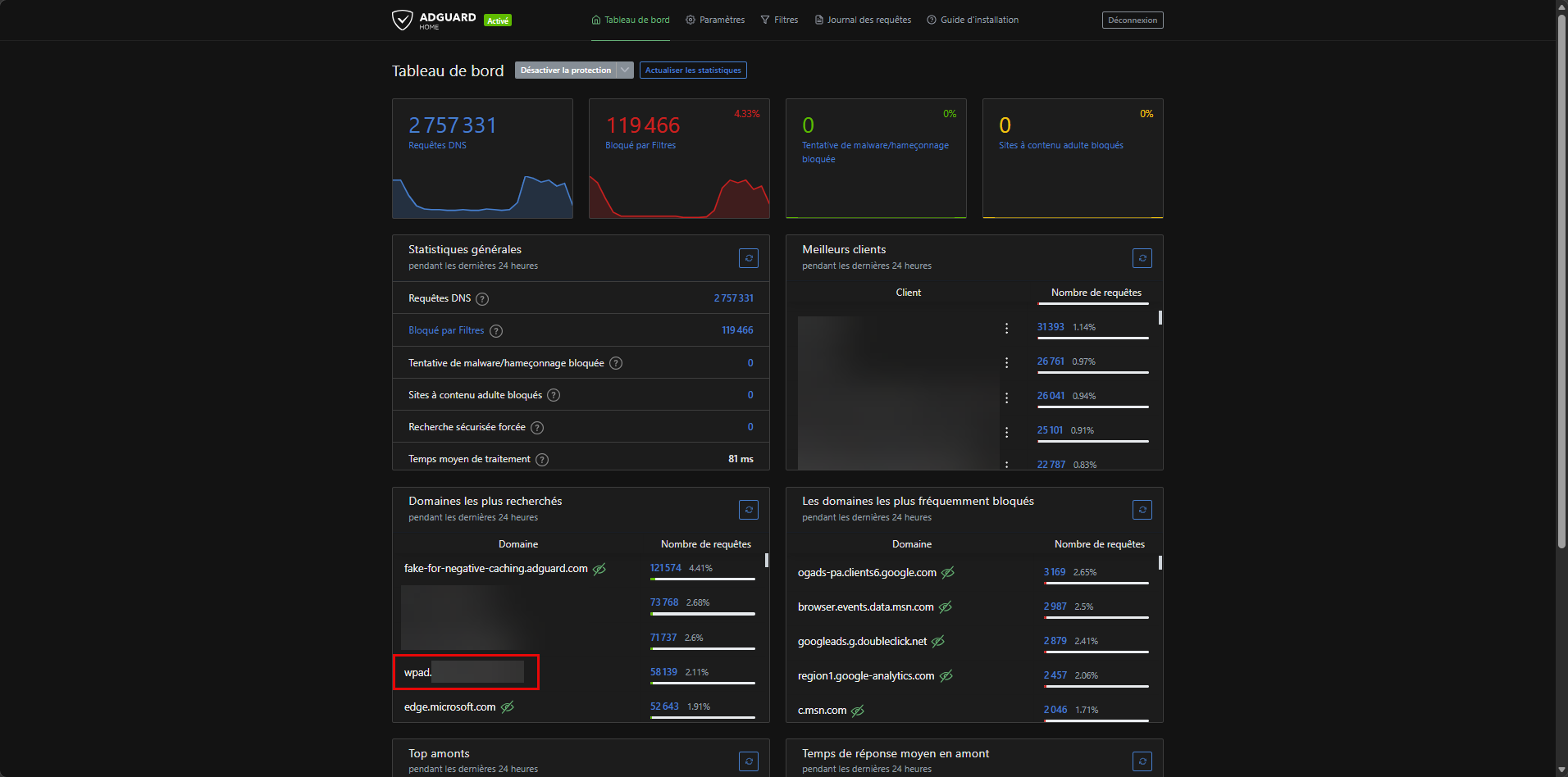
Task: Click Actualiser les statistiques button
Action: pyautogui.click(x=693, y=70)
